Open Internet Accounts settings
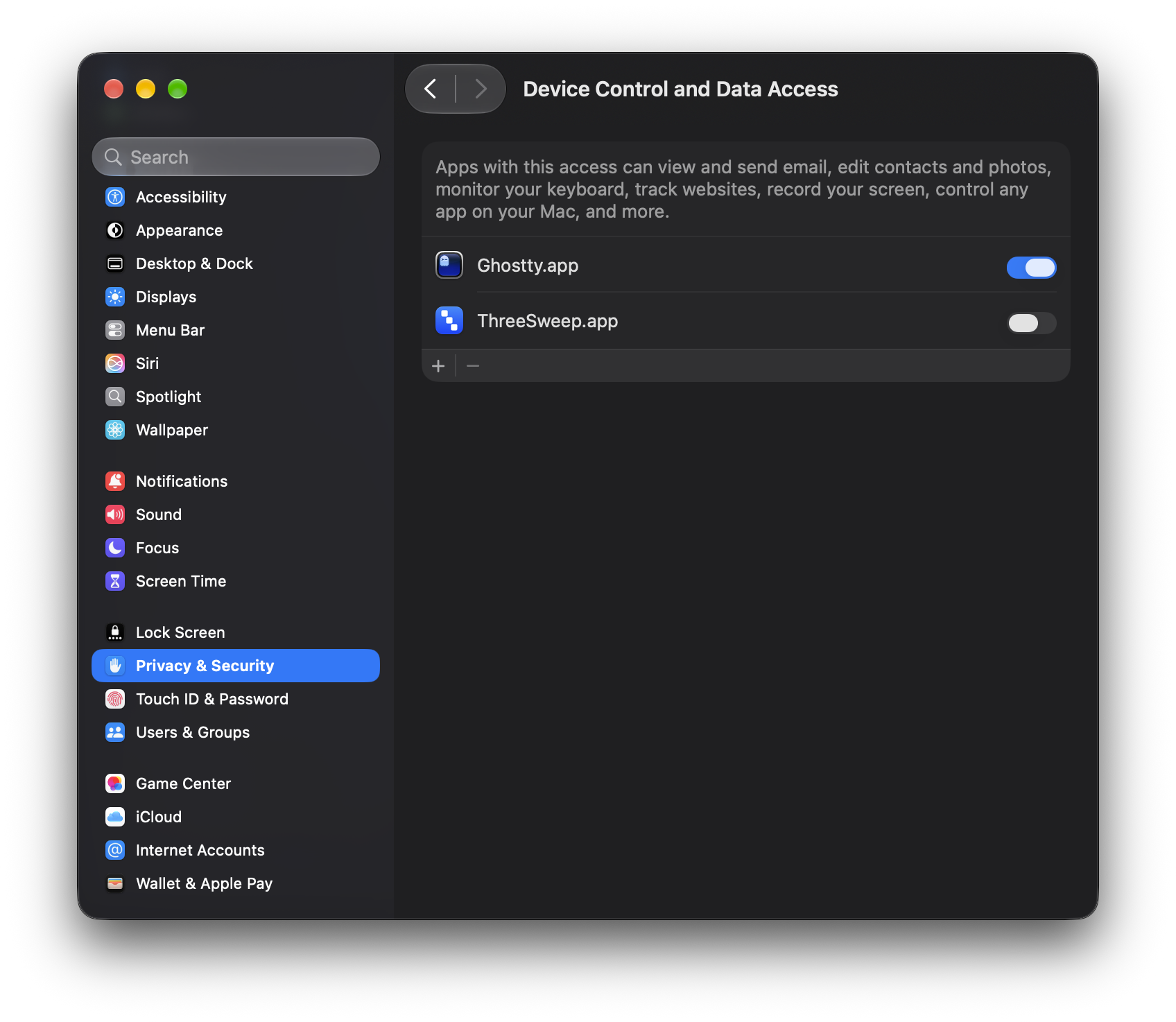The width and height of the screenshot is (1176, 1022). pos(236,850)
